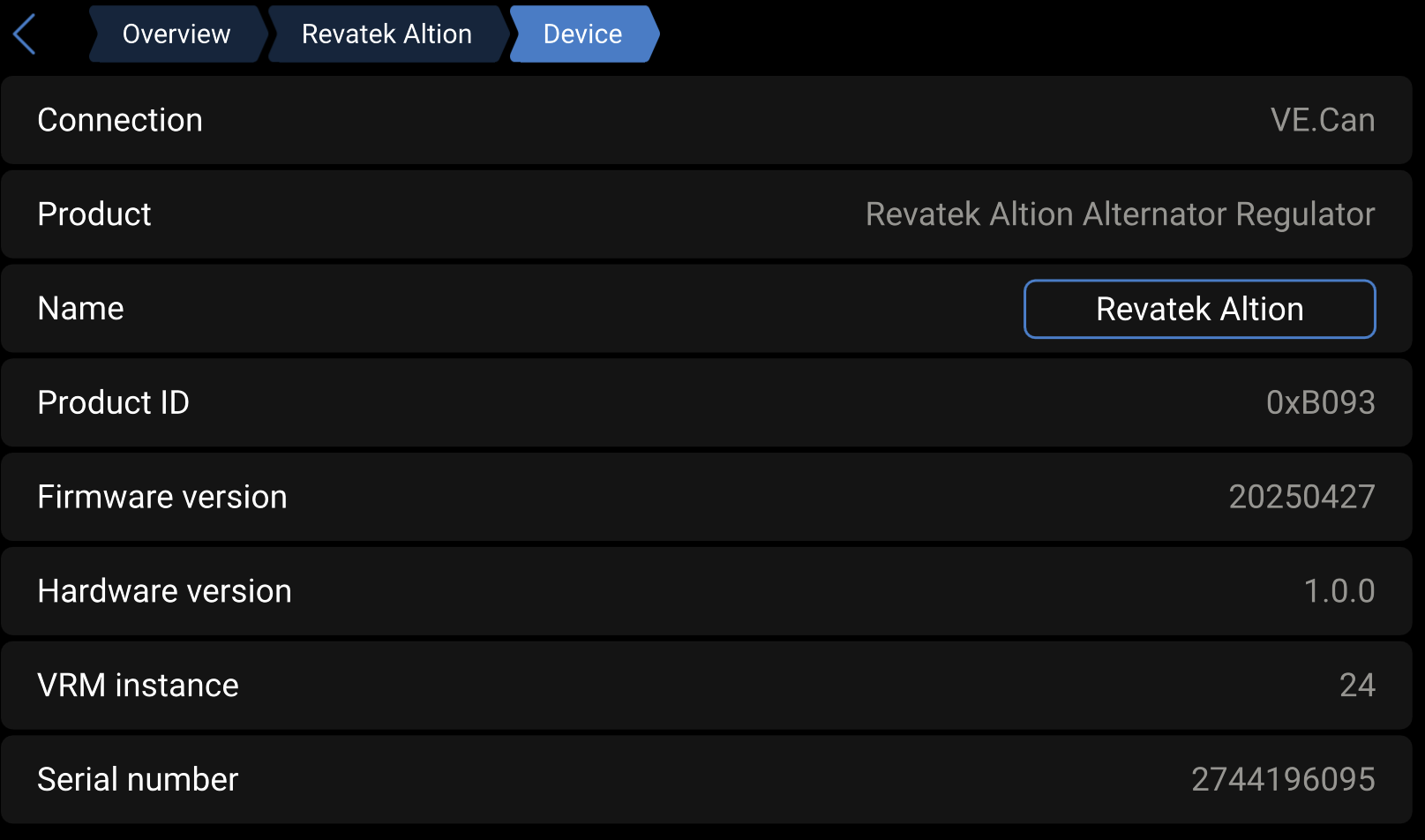This screenshot has height=840, width=1425.
Task: Open the Overview breadcrumb
Action: (176, 34)
